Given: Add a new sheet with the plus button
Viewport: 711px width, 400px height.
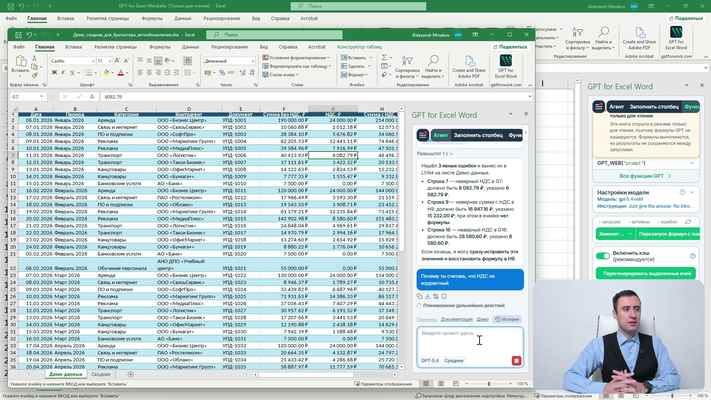Looking at the screenshot, I should [x=131, y=374].
